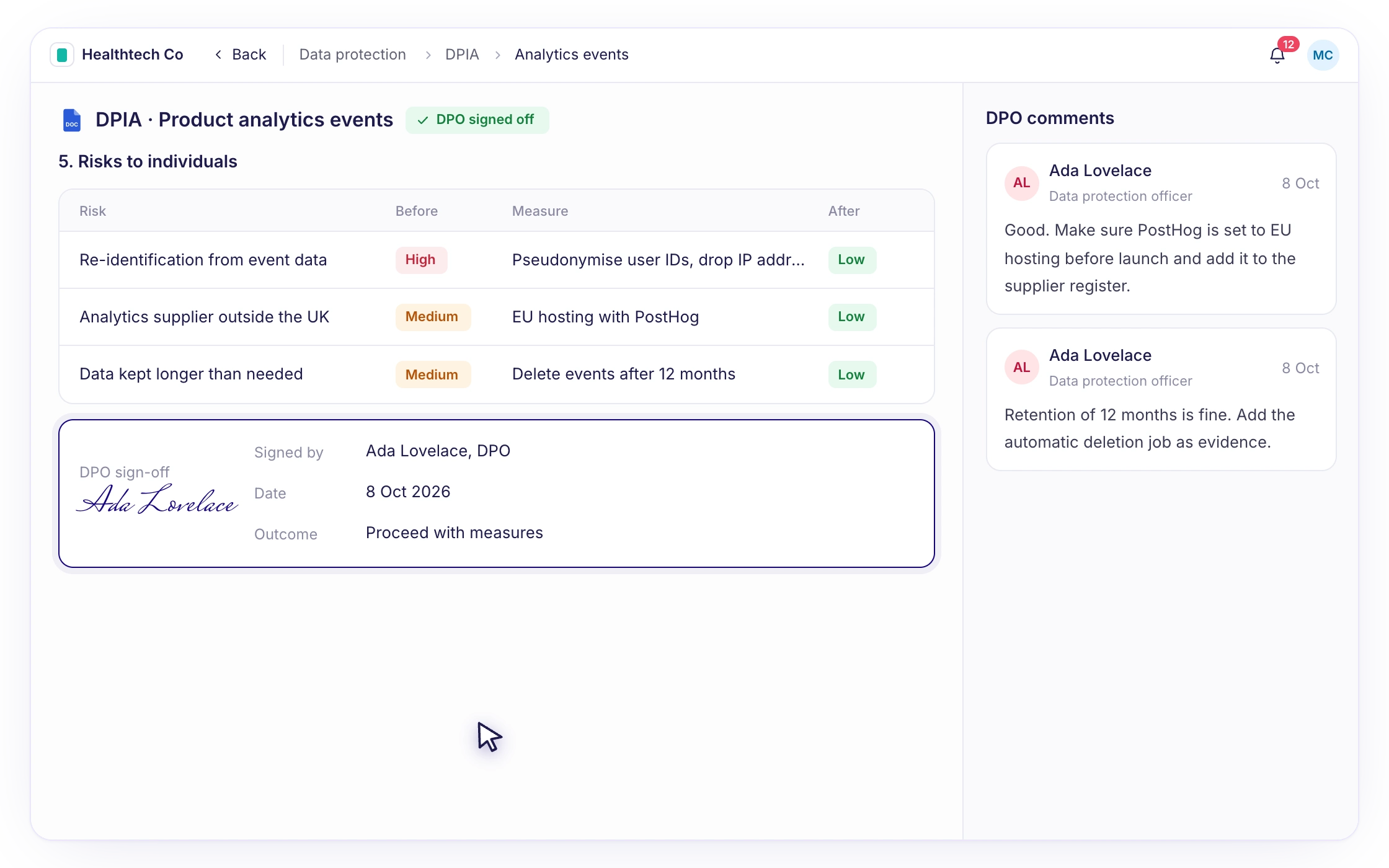1389x868 pixels.
Task: Click the High risk badge
Action: 421,260
